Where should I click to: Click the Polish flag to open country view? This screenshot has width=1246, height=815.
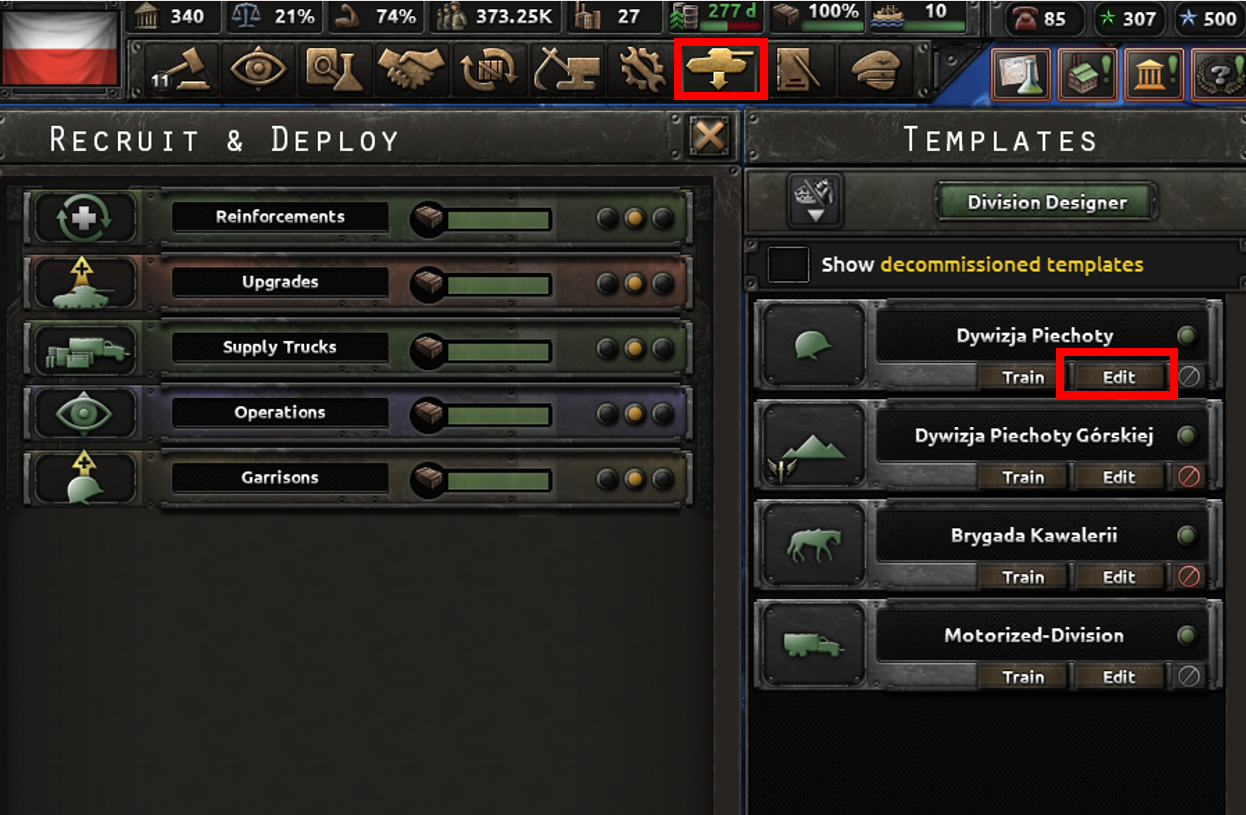60,50
